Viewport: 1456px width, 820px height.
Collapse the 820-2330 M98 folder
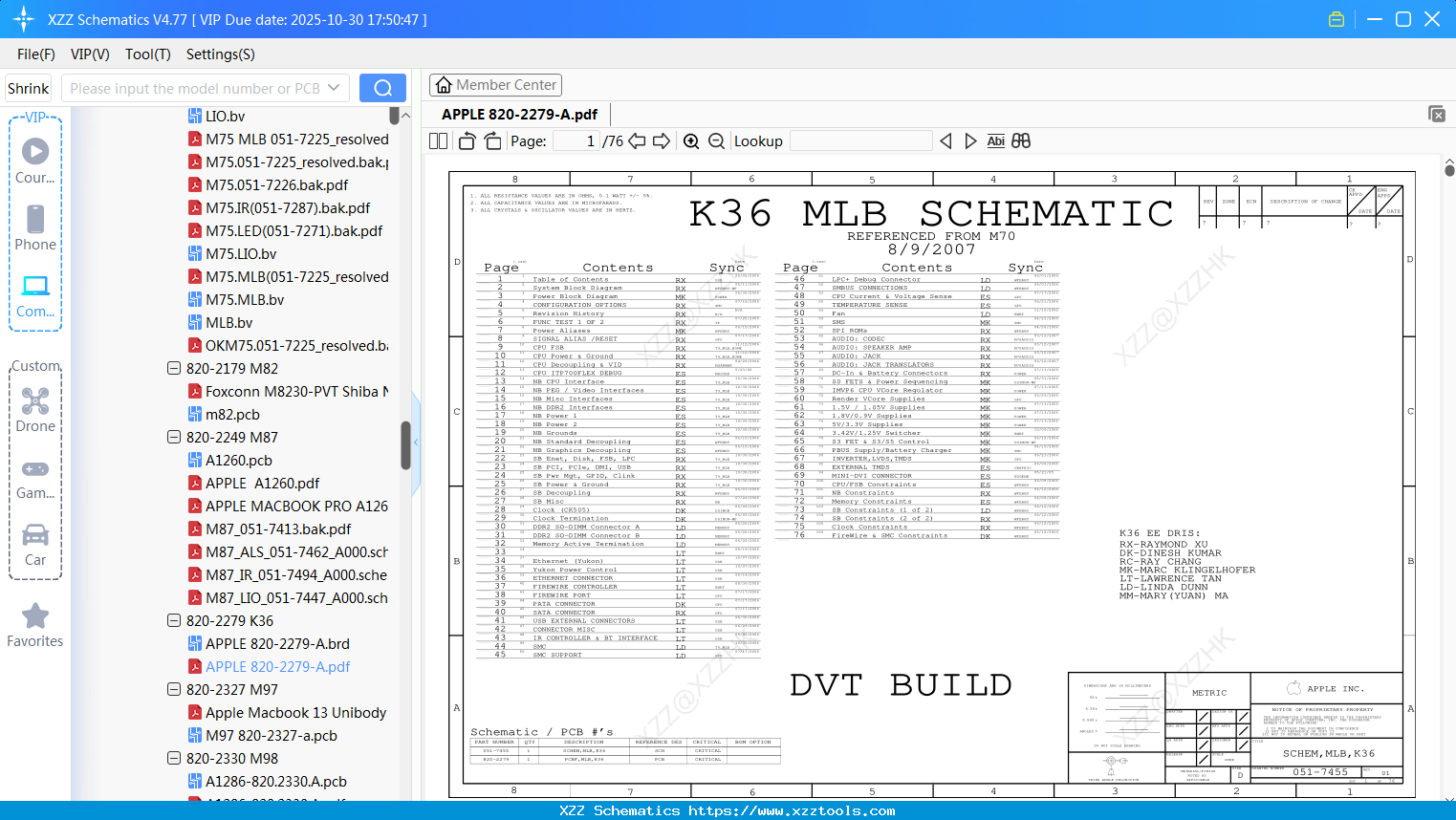[x=174, y=758]
